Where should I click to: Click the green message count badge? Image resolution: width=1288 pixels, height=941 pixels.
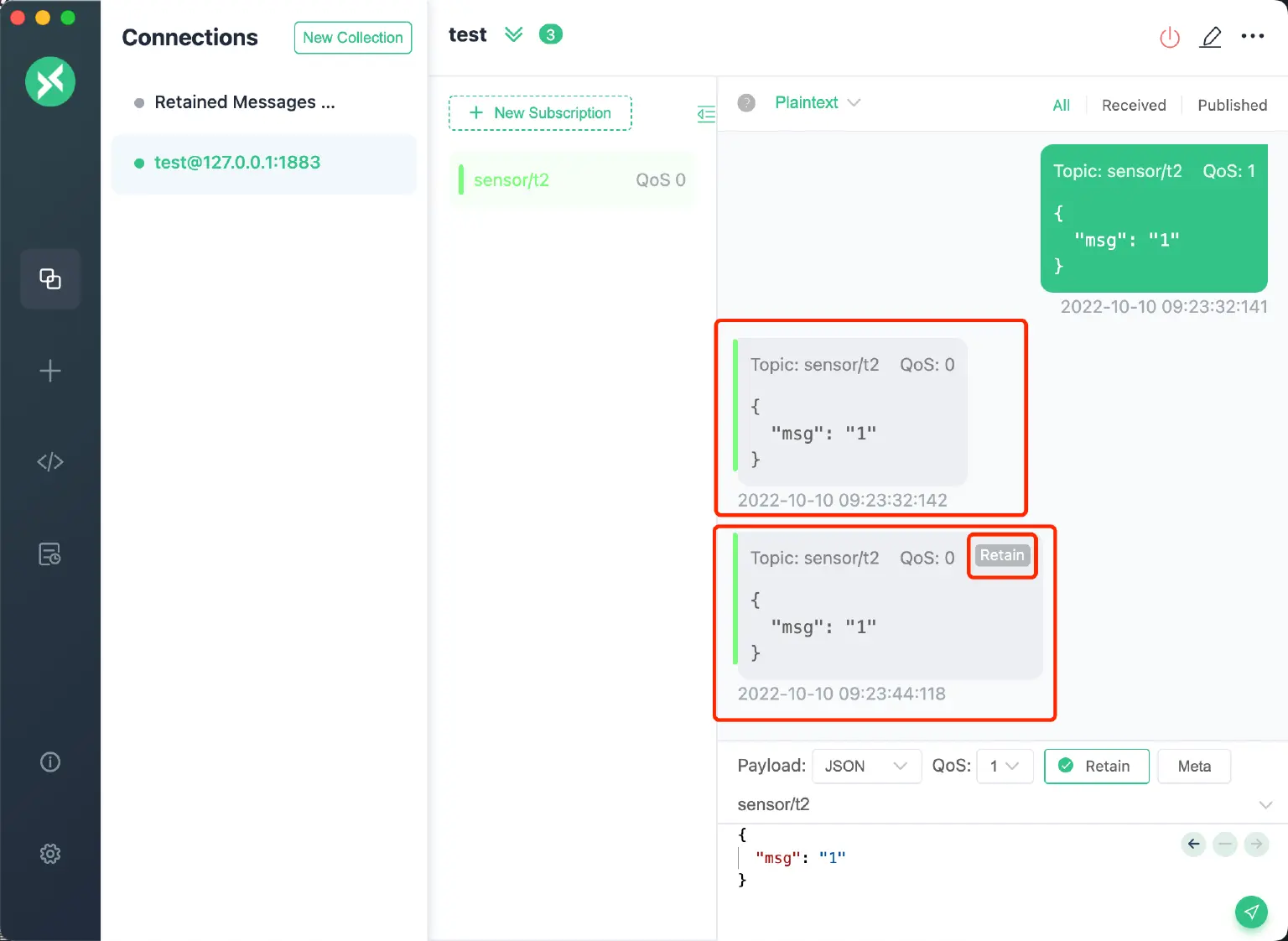point(551,34)
